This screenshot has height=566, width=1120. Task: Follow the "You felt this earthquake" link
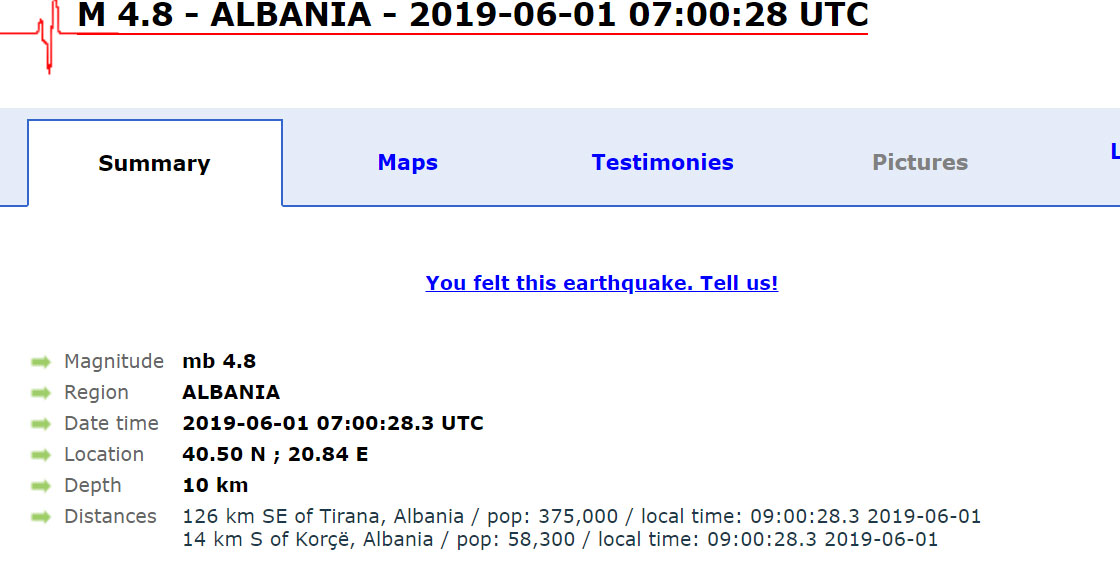point(602,283)
